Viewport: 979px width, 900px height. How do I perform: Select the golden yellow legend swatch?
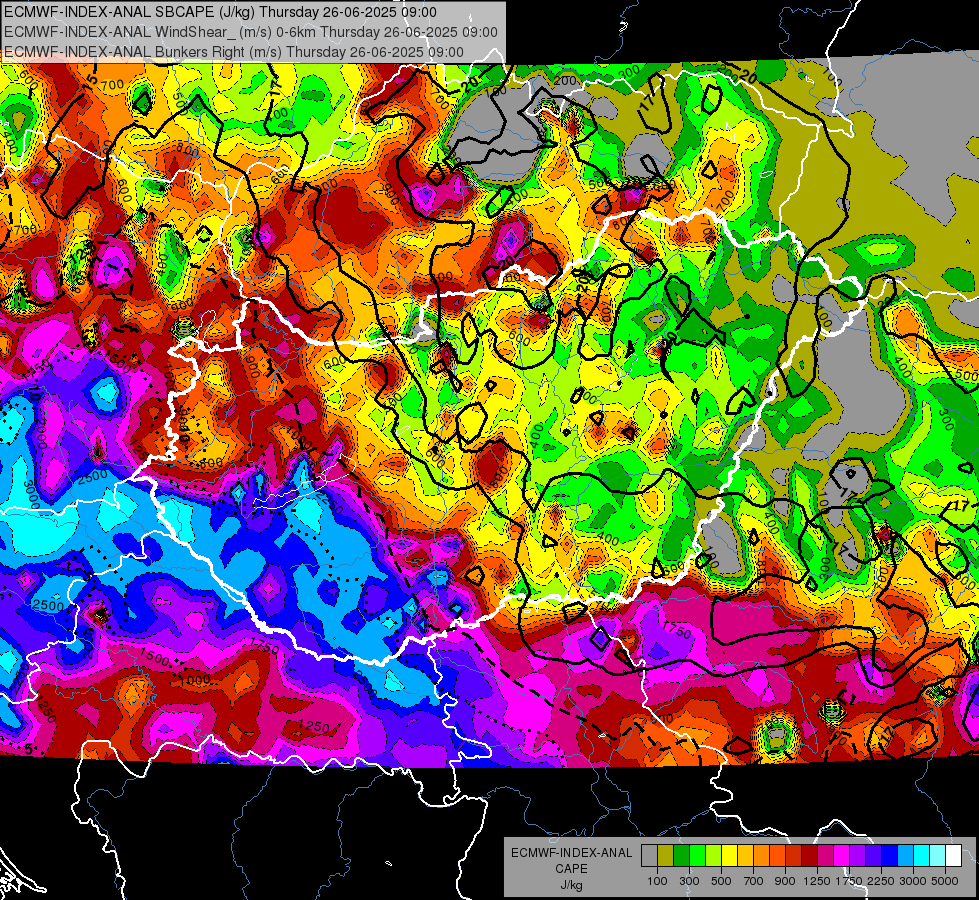(x=745, y=856)
